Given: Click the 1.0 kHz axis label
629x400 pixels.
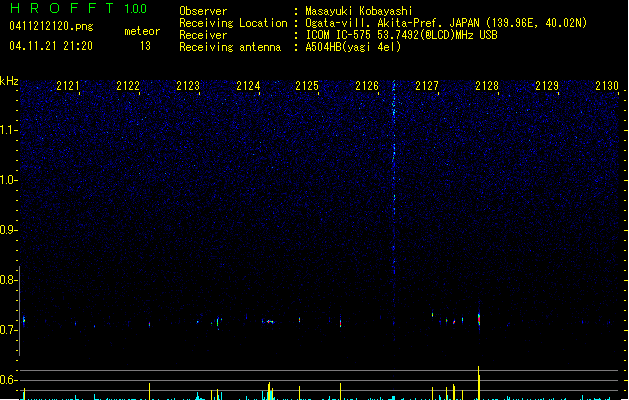Looking at the screenshot, I should click(x=8, y=180).
